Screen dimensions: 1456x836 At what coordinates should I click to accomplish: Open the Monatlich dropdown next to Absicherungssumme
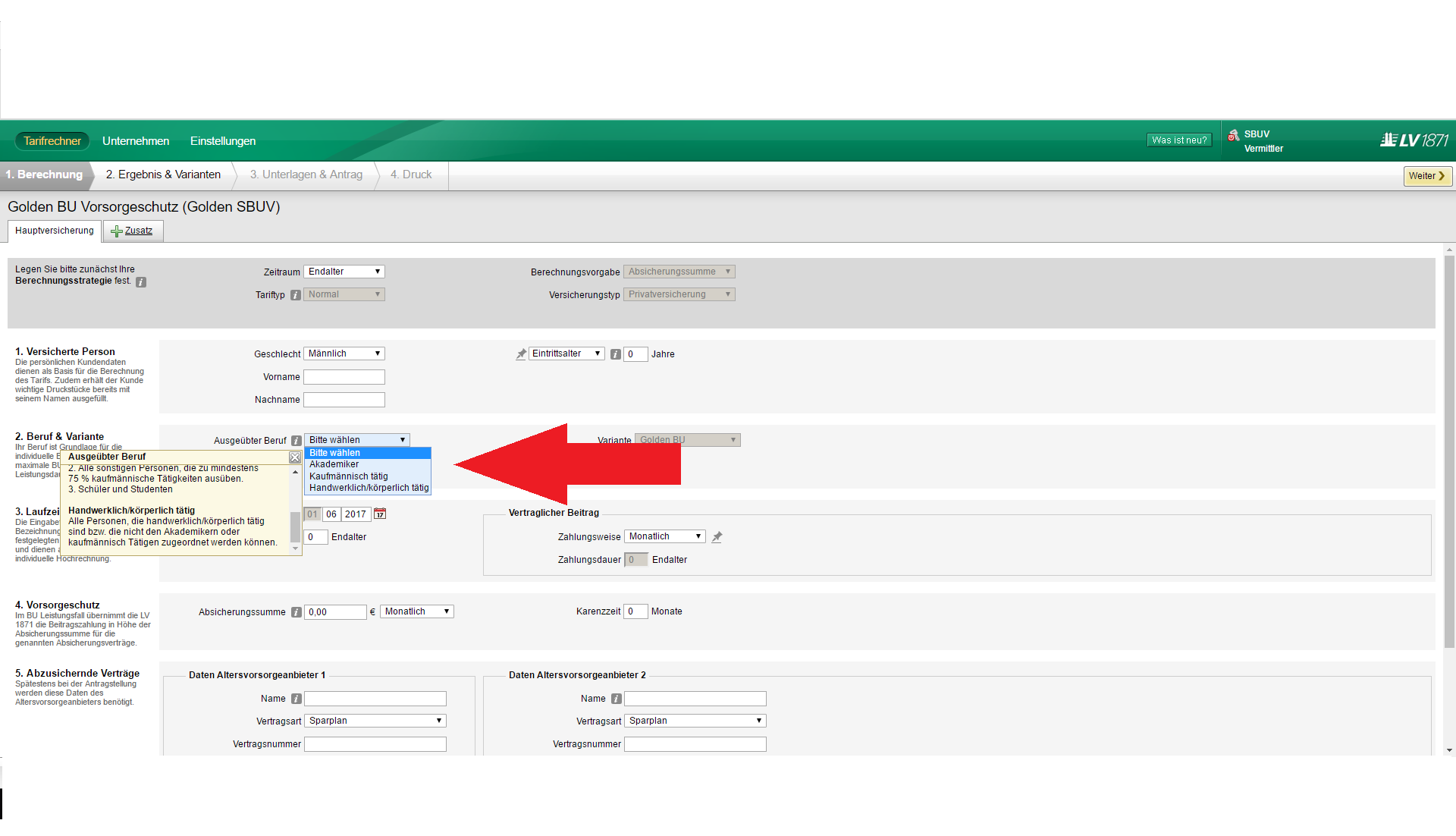click(417, 611)
